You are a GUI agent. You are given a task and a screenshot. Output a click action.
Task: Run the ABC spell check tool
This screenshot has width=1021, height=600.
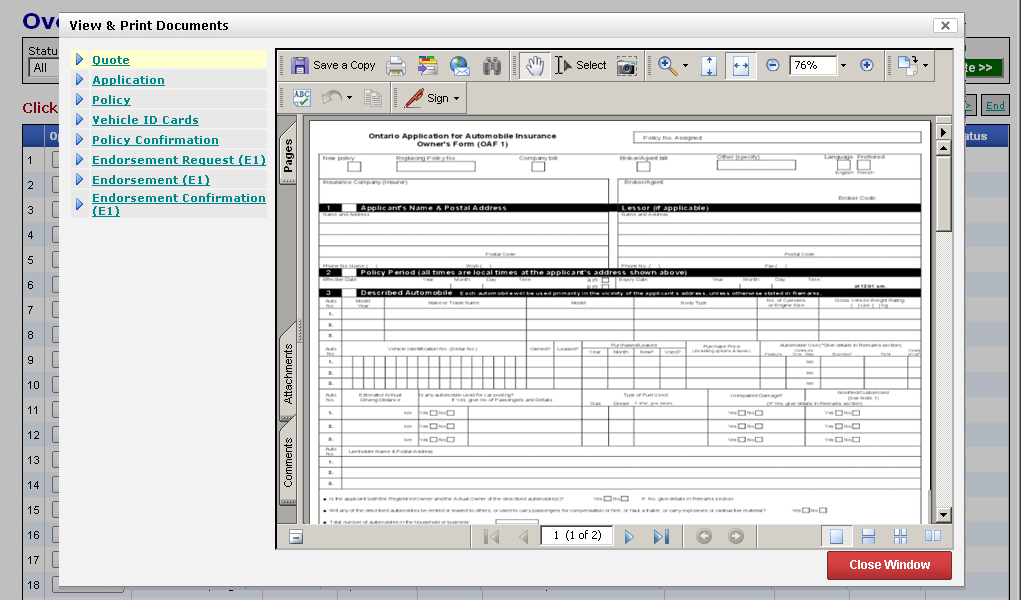(x=301, y=98)
